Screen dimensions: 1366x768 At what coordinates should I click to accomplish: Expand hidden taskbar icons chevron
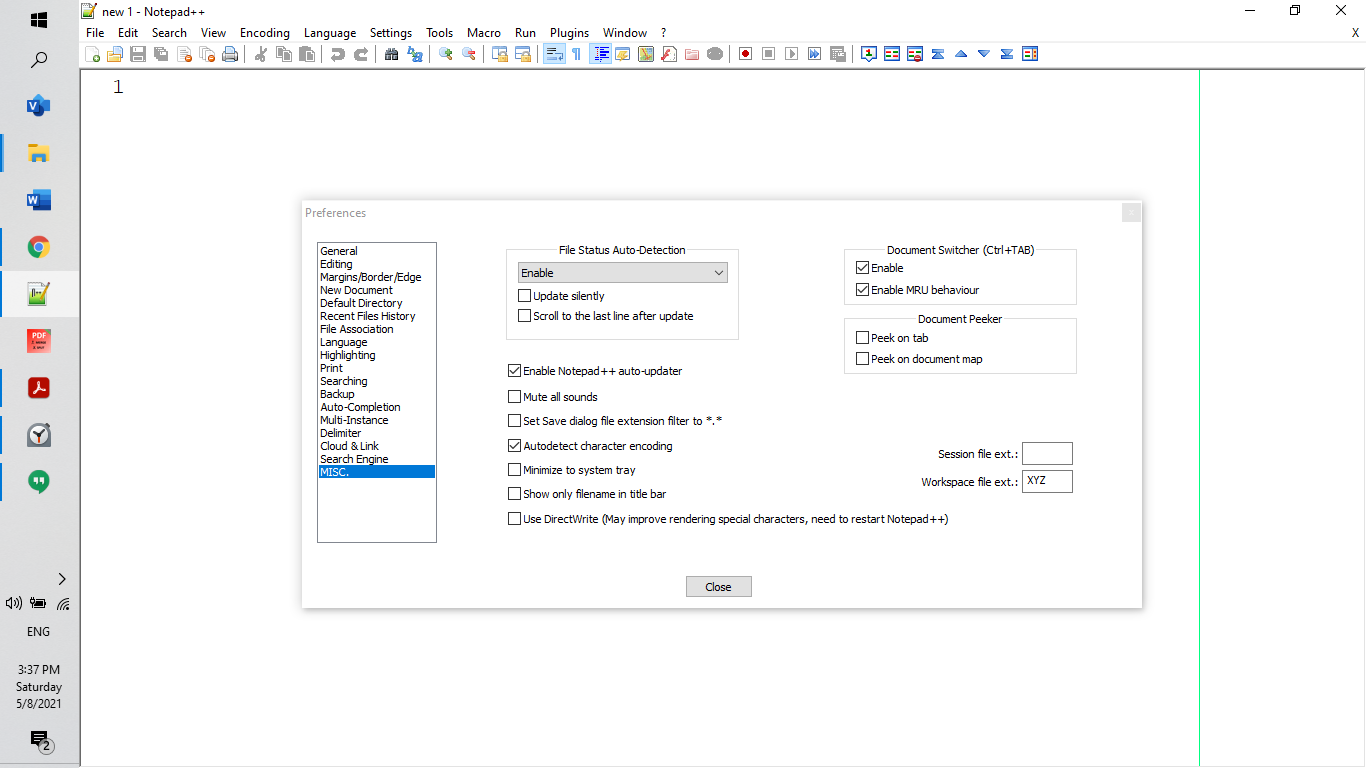tap(62, 579)
